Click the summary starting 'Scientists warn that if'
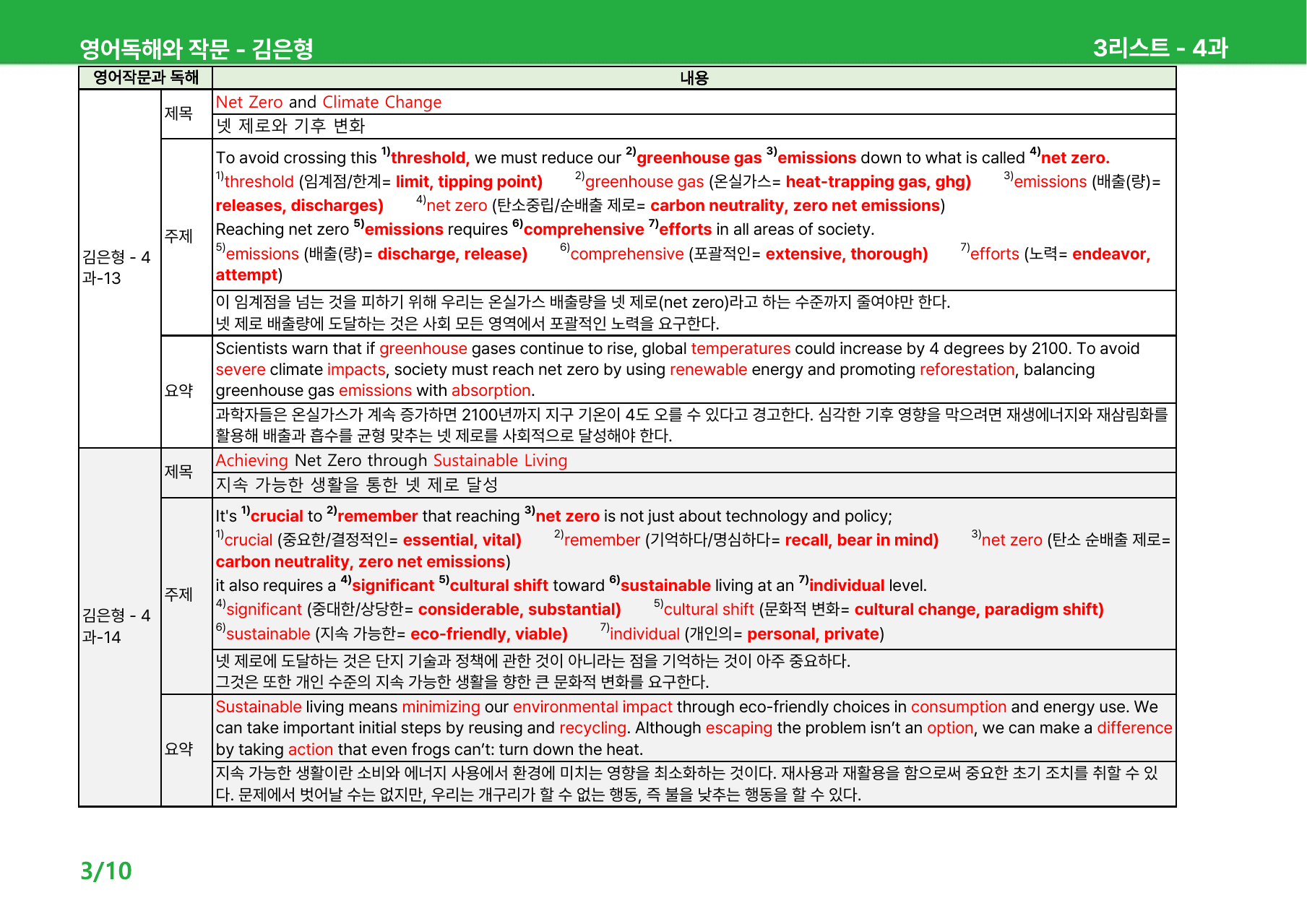Image resolution: width=1307 pixels, height=924 pixels. 678,369
